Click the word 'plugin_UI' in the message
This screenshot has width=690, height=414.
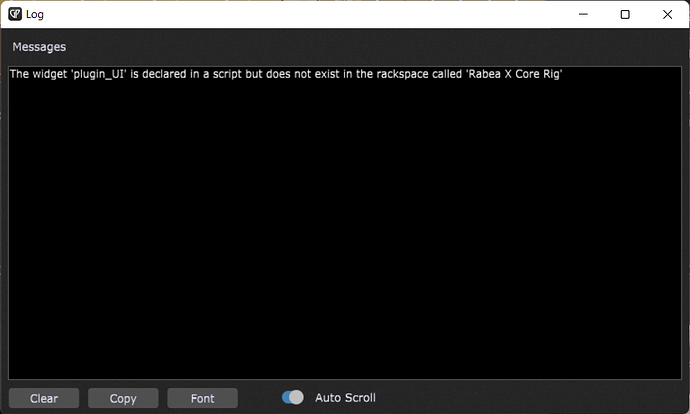coord(99,74)
